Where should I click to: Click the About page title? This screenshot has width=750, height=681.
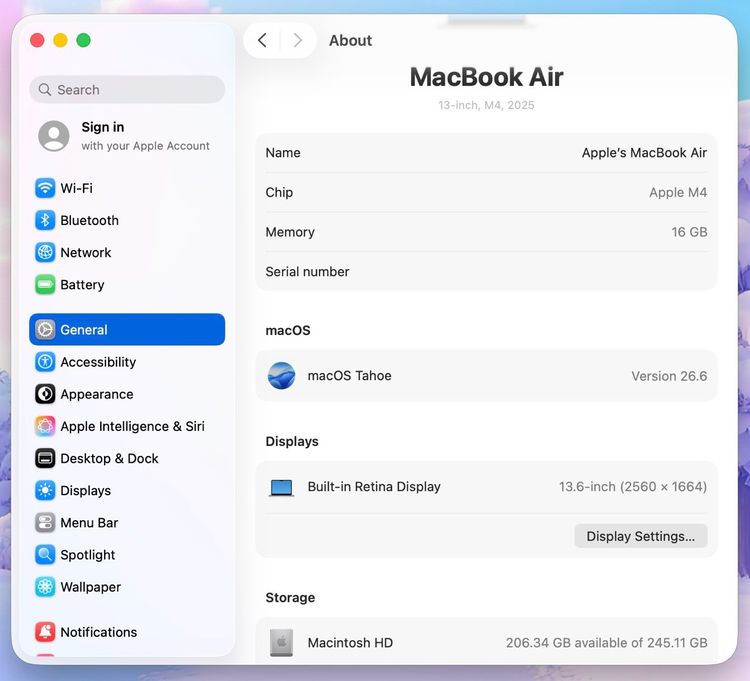(350, 41)
